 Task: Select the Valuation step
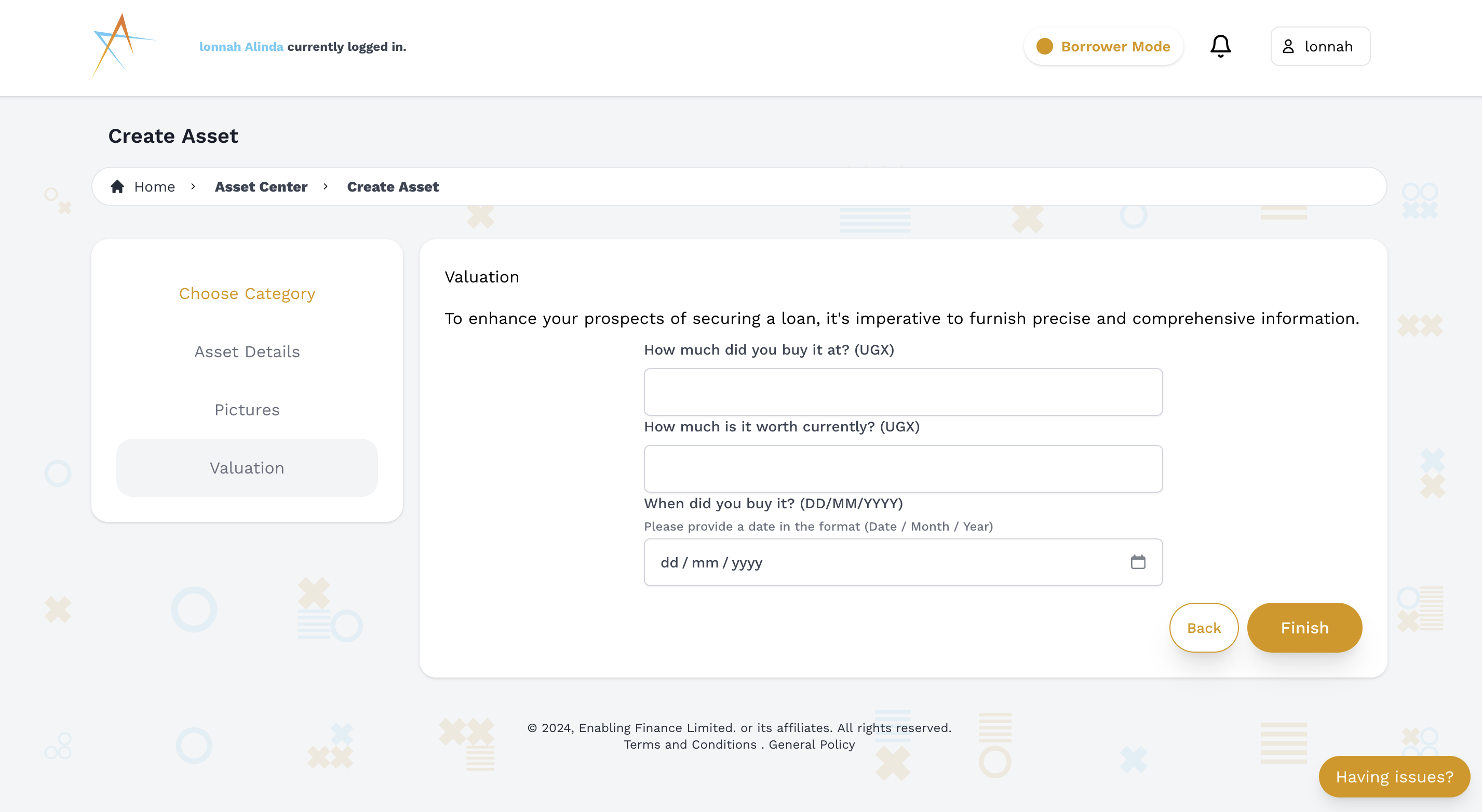pos(247,468)
